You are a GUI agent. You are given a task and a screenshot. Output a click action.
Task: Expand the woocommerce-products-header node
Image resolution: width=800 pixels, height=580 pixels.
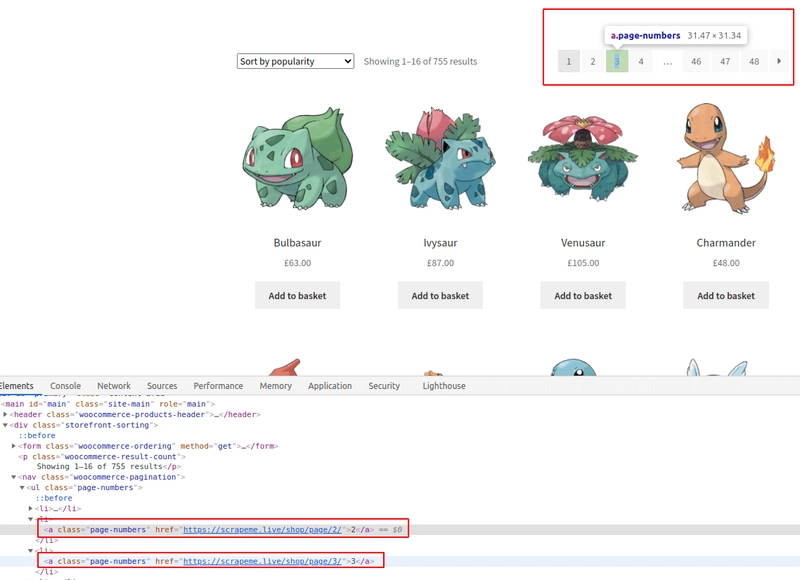5,414
